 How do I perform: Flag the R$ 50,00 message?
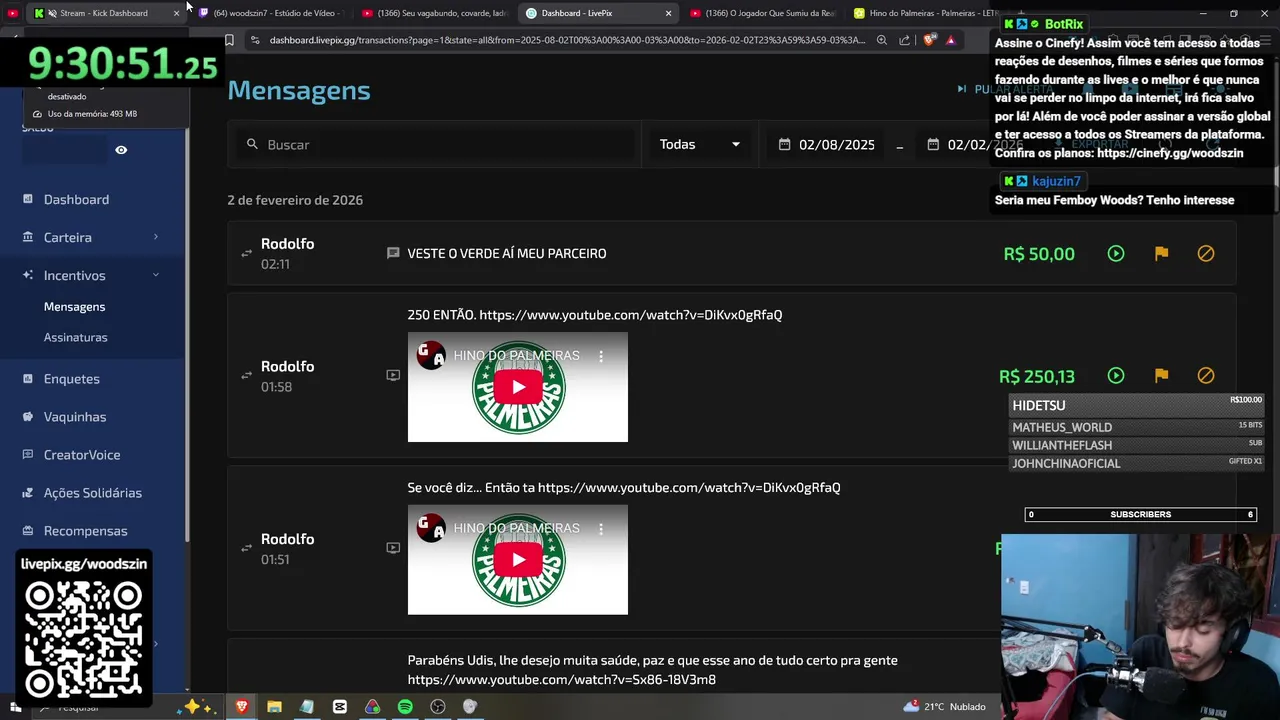pos(1161,254)
